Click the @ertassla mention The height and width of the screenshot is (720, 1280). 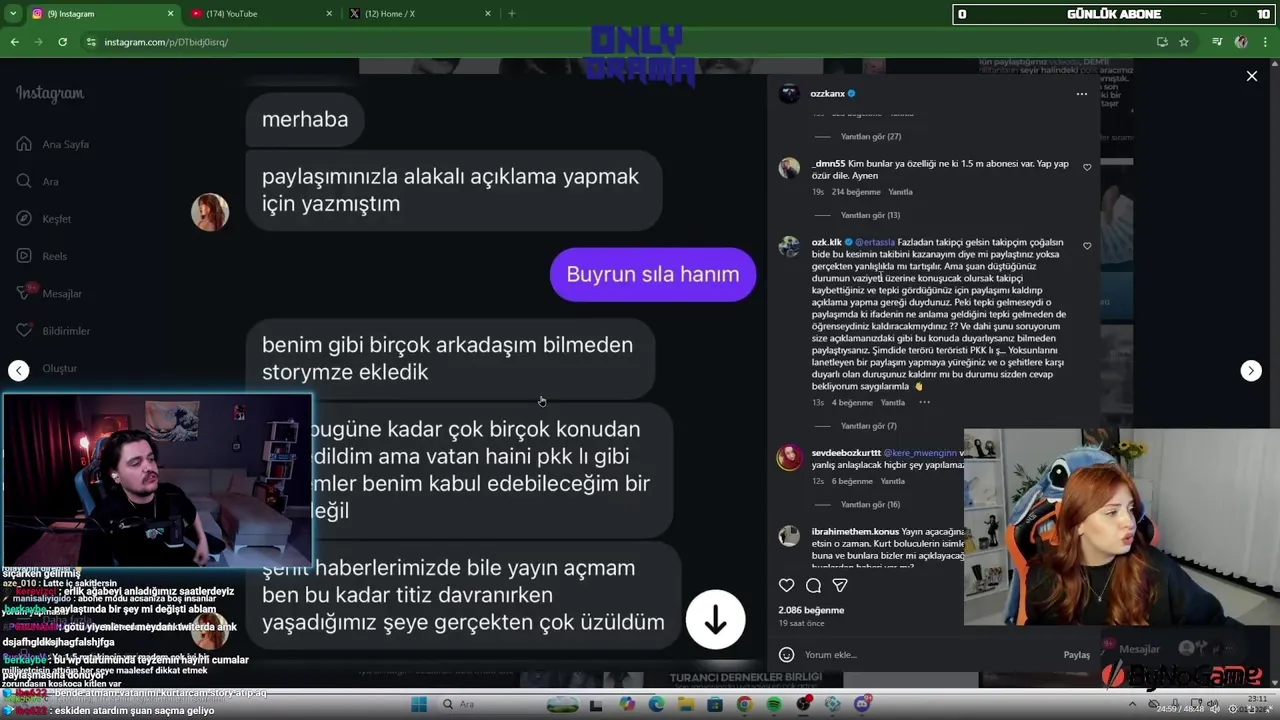[x=875, y=242]
